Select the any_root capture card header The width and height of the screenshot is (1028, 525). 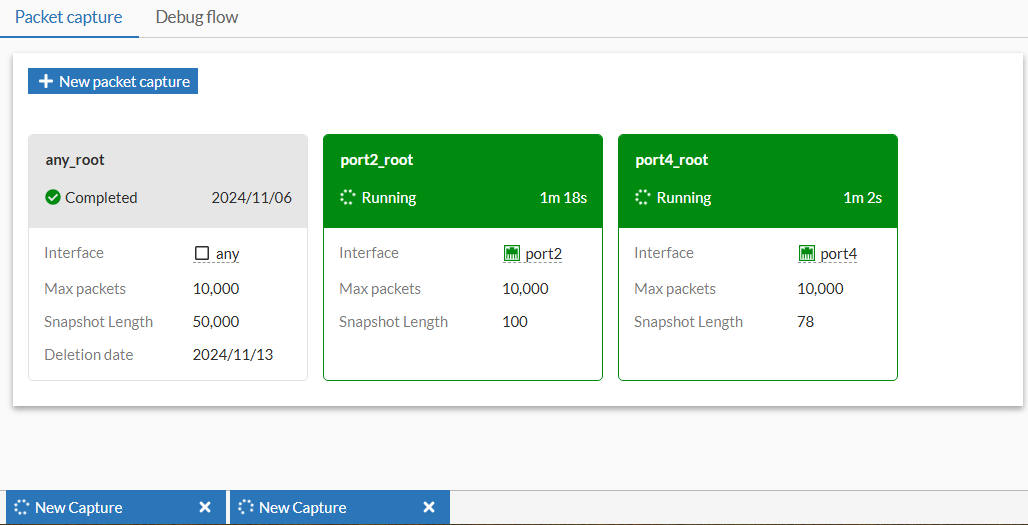coord(168,161)
